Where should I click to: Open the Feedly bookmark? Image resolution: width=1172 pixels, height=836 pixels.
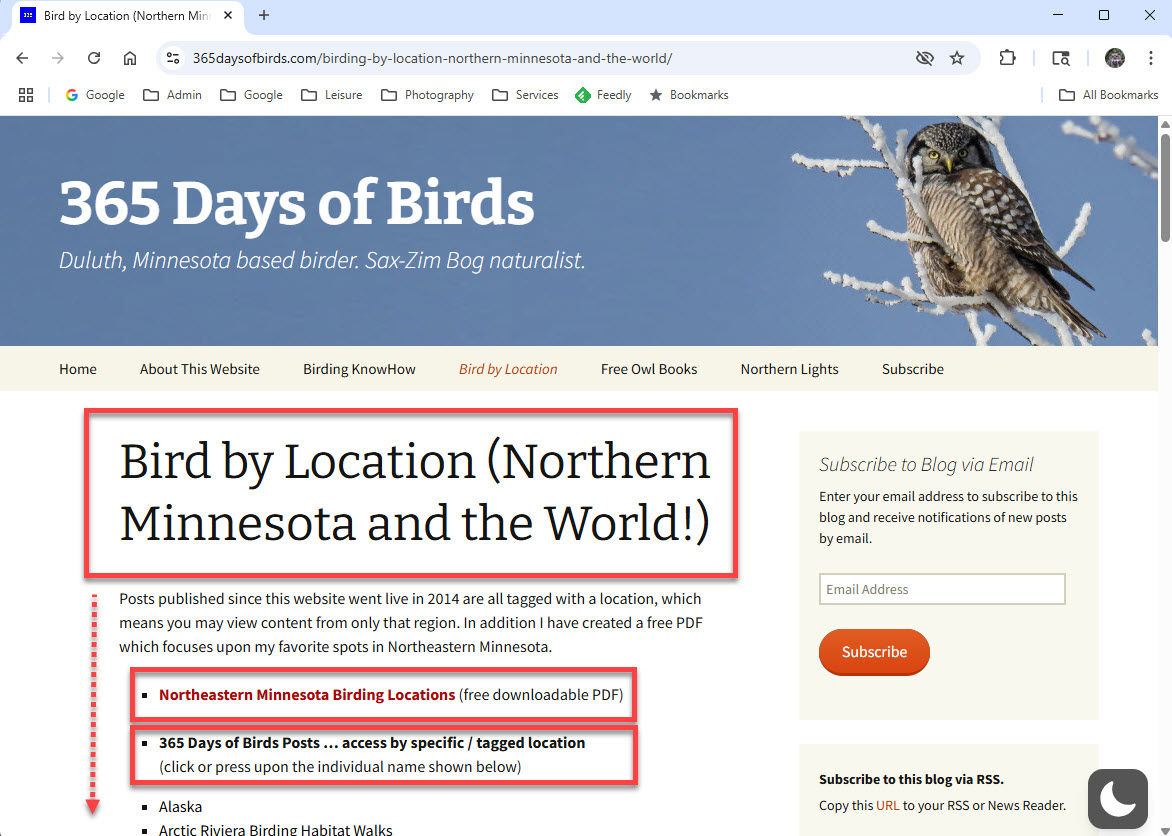[603, 95]
